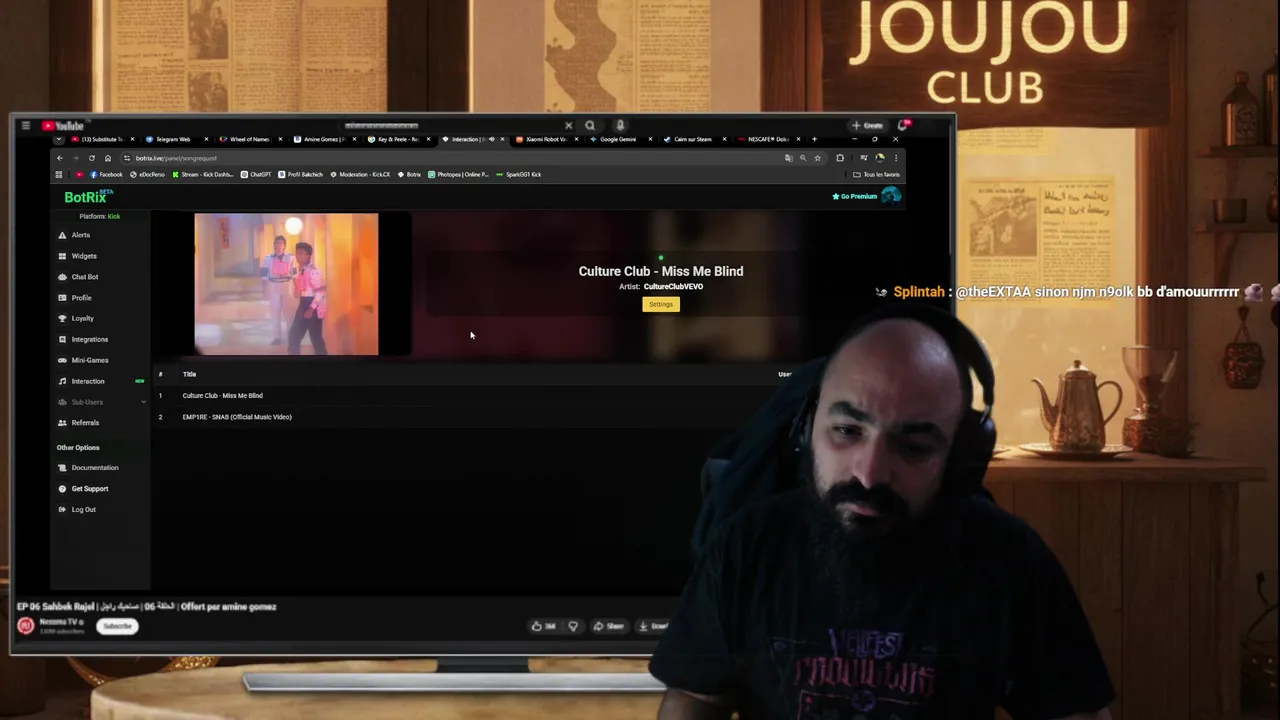Click the Go Premium link
The width and height of the screenshot is (1280, 720).
pos(855,196)
